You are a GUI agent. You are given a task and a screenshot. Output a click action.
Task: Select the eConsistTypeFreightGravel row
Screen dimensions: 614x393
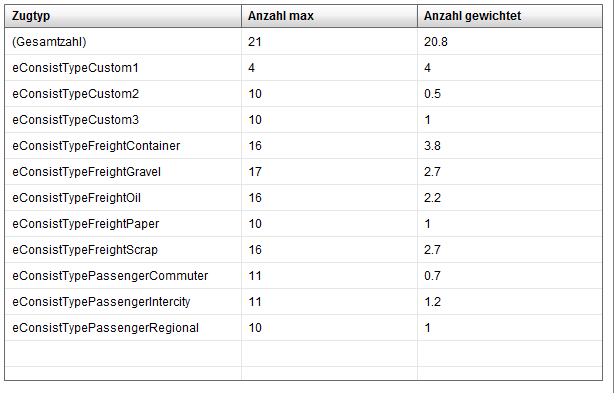coord(303,171)
